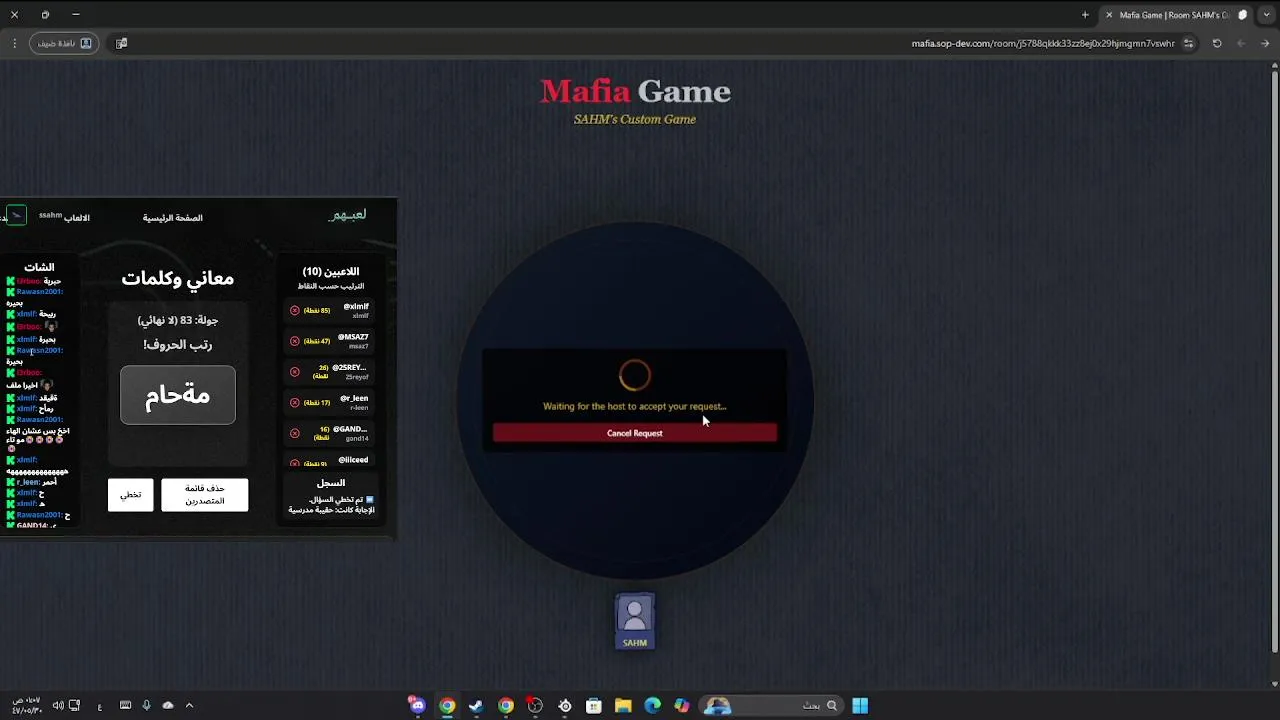Open Steam from the taskbar
The height and width of the screenshot is (720, 1280).
point(476,706)
